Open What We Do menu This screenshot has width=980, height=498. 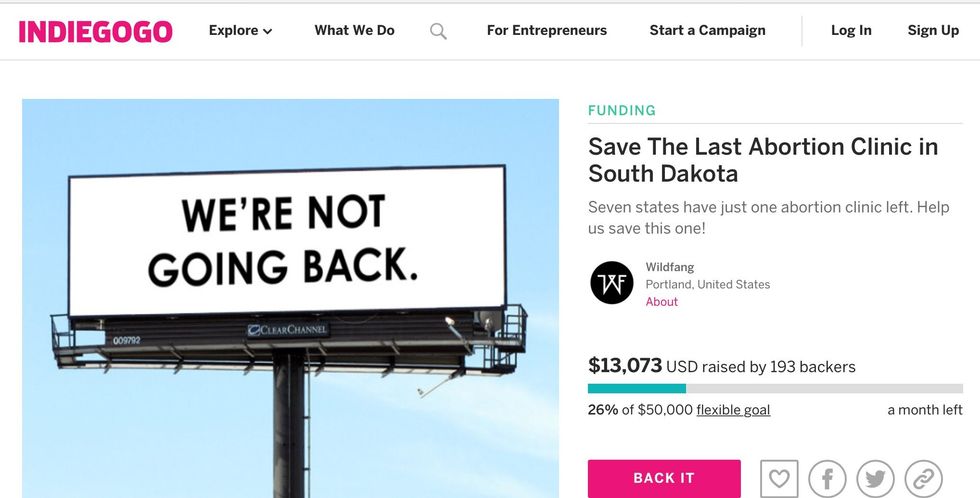point(354,31)
